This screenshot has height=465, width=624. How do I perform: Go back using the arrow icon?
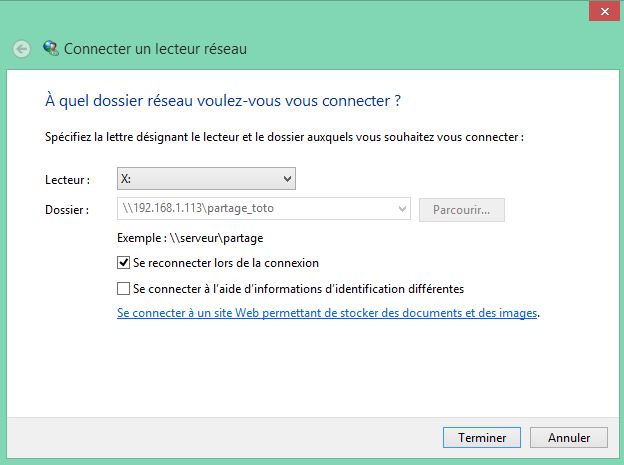click(x=21, y=49)
